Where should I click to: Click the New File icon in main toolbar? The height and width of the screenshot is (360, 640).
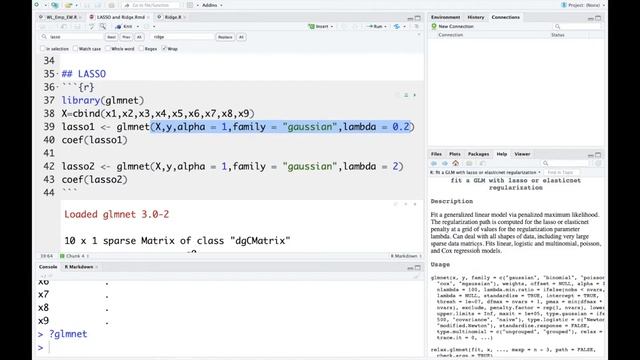[x=37, y=5]
